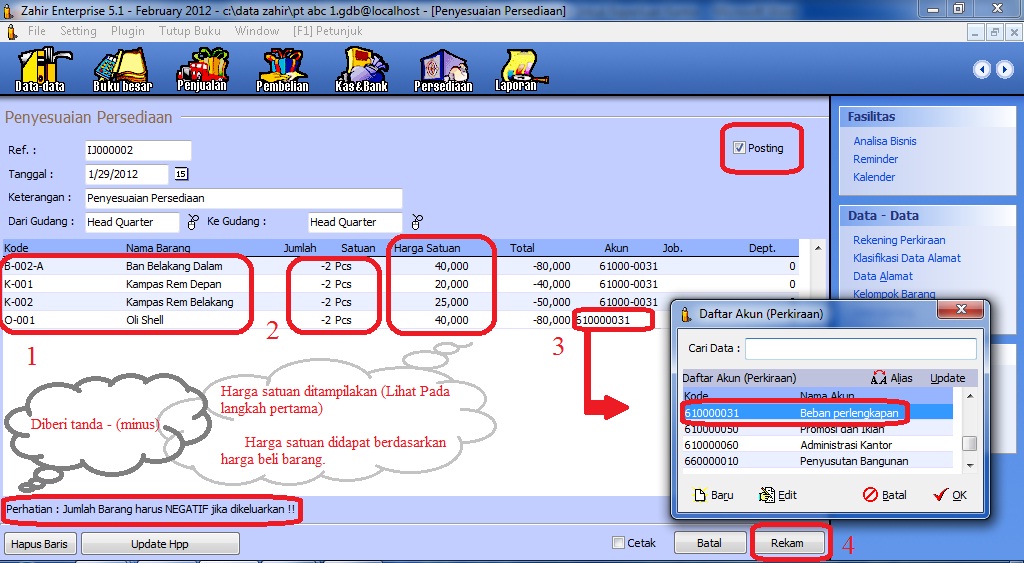Open the Ke Gudang warehouse lookup

click(417, 221)
